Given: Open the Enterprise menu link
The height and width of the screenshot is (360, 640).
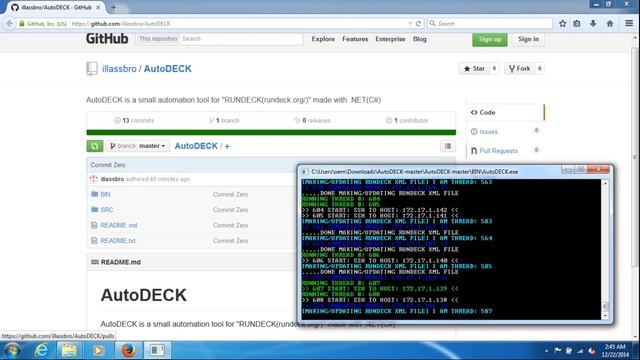Looking at the screenshot, I should point(390,39).
